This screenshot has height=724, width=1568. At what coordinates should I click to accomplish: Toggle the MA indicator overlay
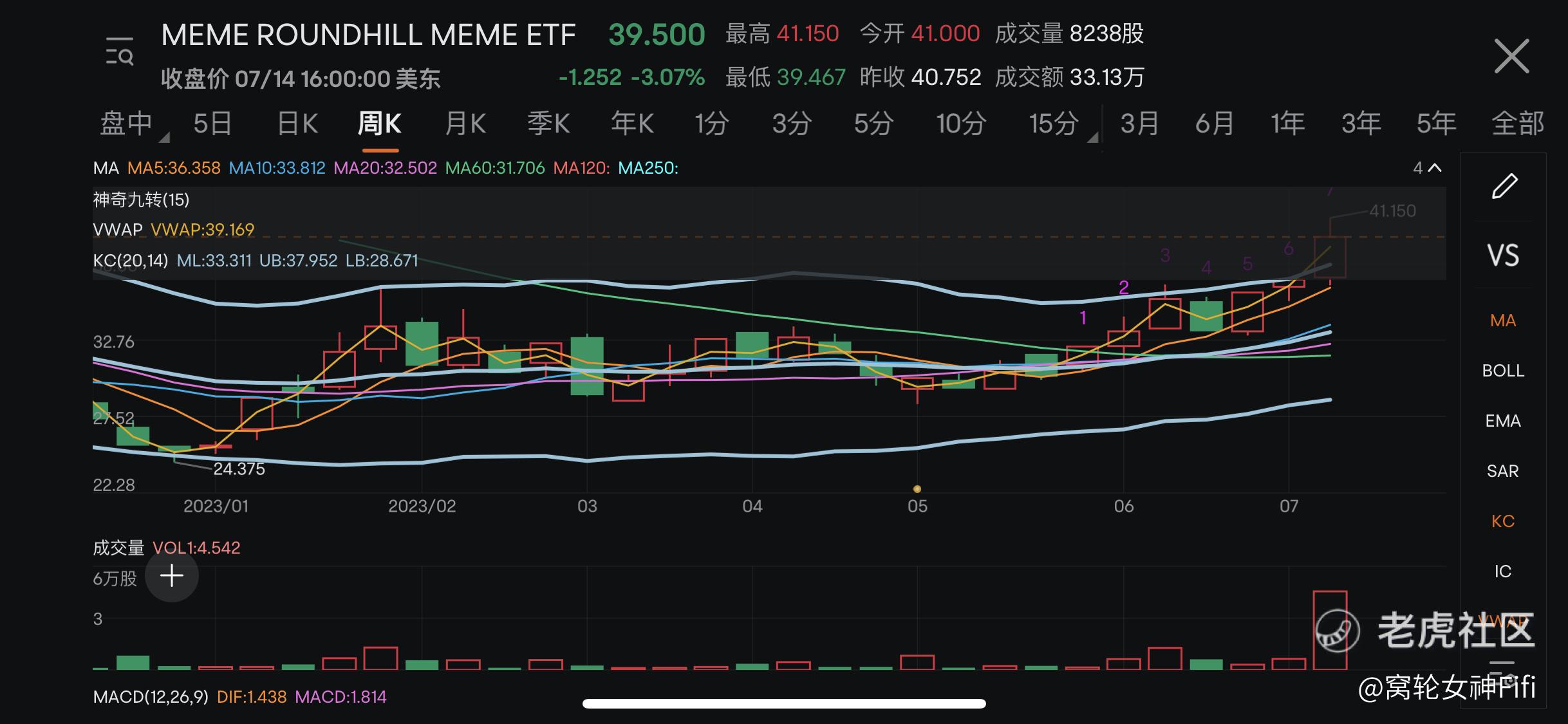click(1502, 320)
